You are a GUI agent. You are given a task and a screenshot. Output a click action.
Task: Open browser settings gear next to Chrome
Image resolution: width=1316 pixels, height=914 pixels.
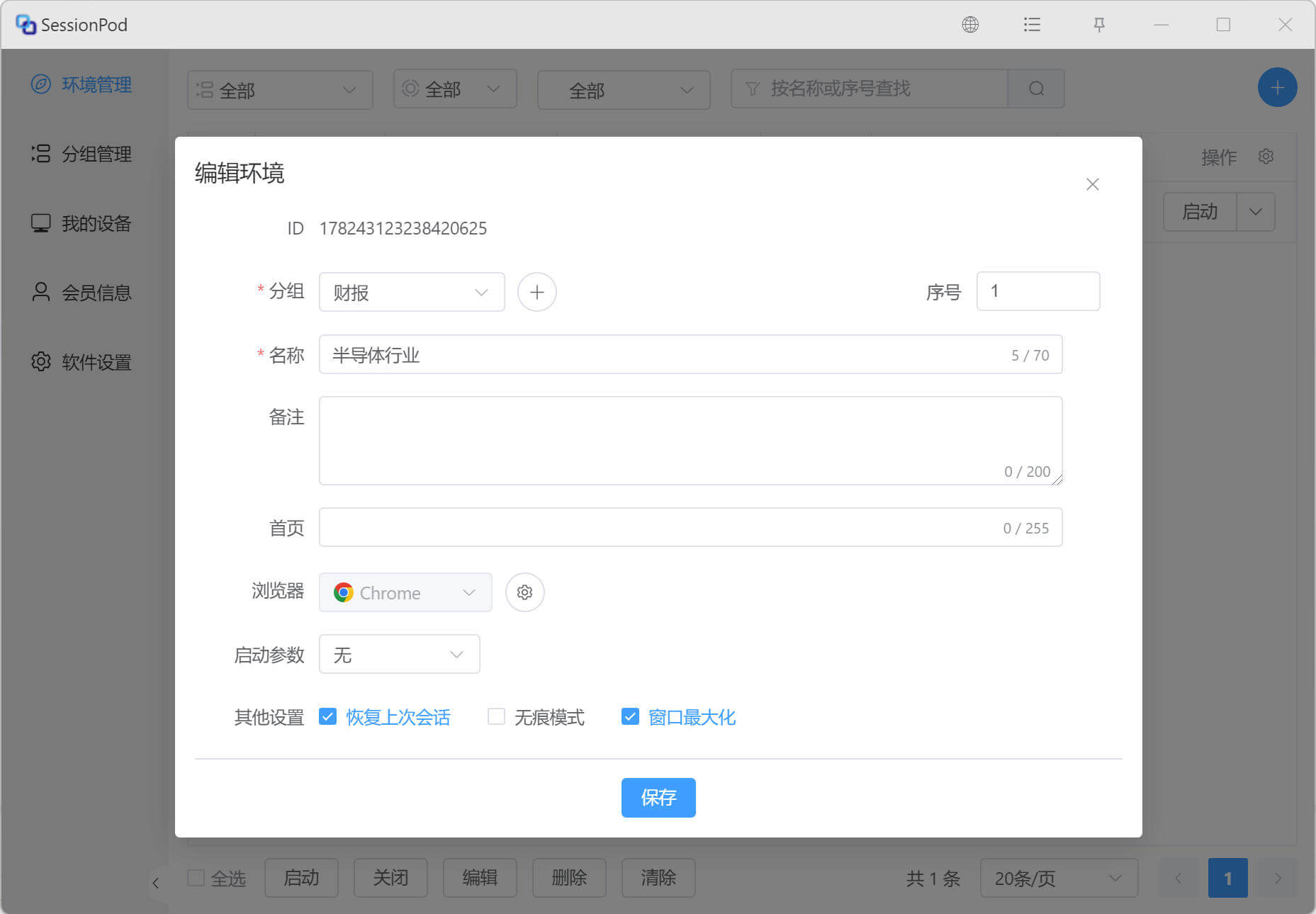coord(524,592)
